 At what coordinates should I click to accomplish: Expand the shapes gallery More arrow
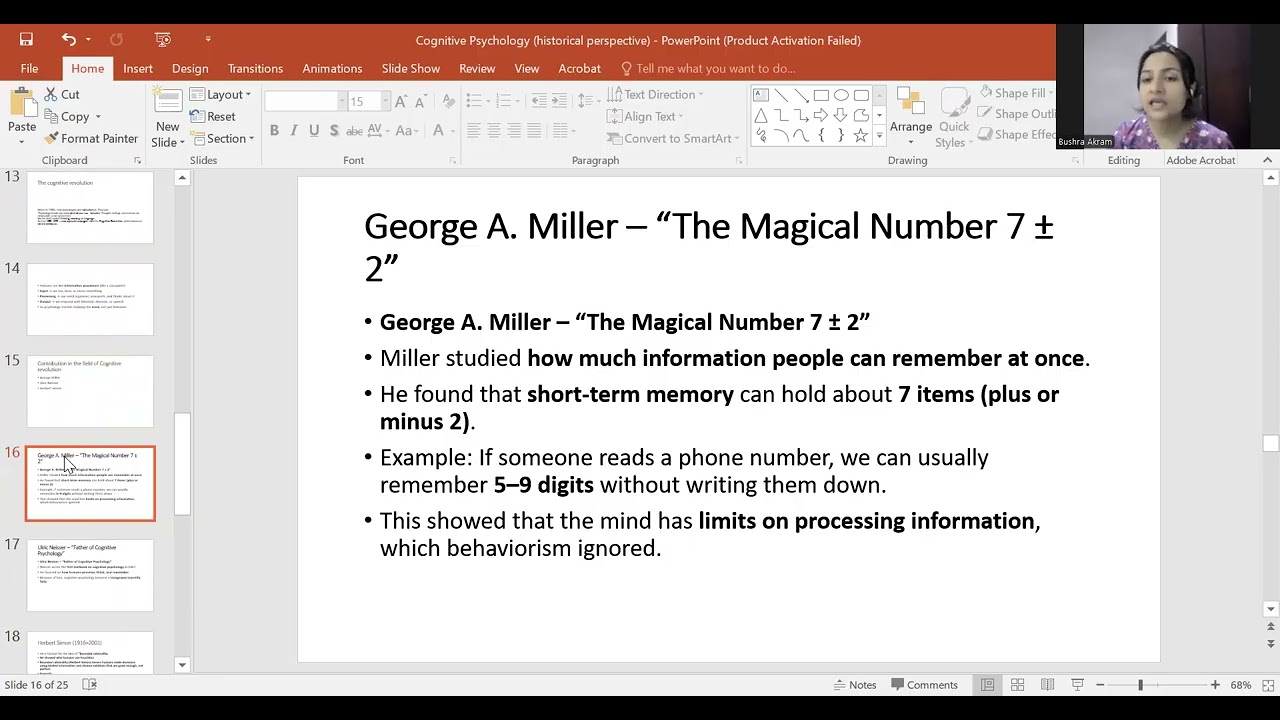pyautogui.click(x=879, y=137)
